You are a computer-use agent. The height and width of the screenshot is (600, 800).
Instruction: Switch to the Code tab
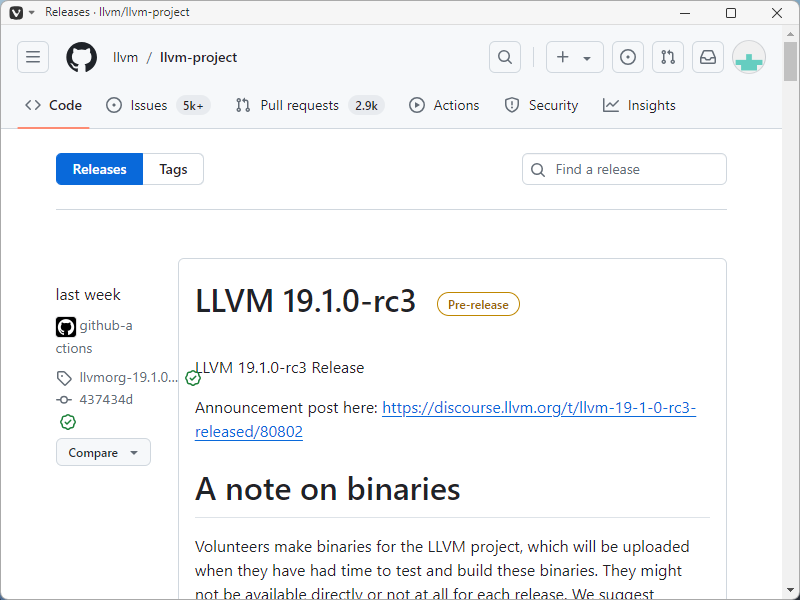click(54, 105)
